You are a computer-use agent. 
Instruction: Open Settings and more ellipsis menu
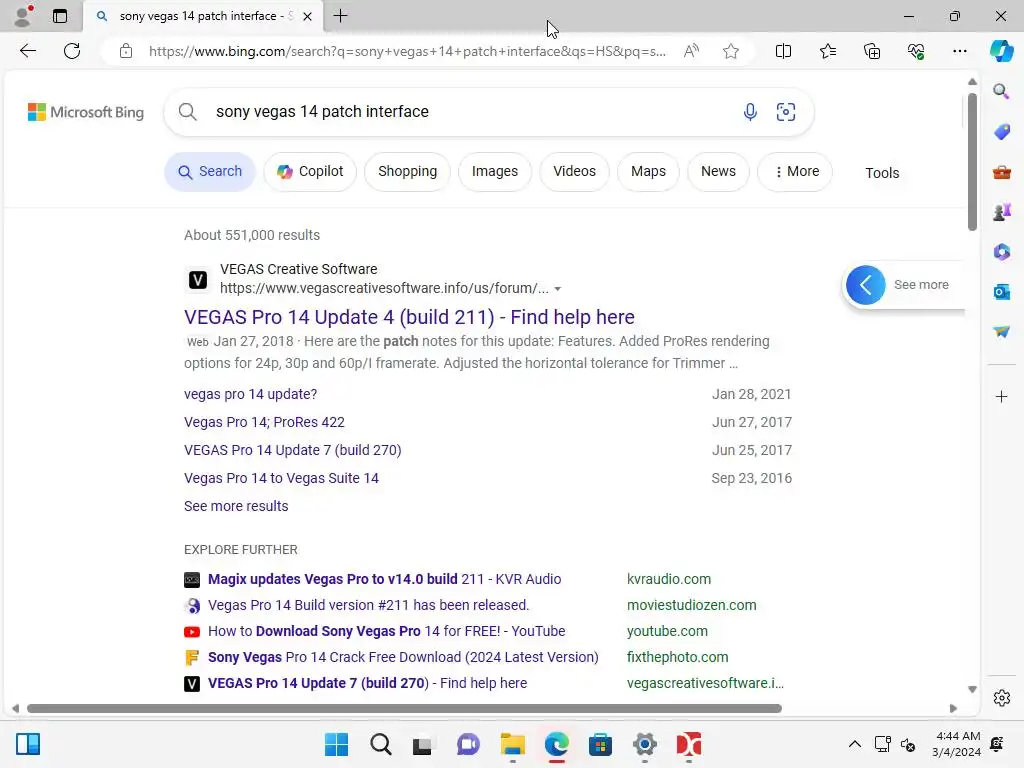coord(959,51)
